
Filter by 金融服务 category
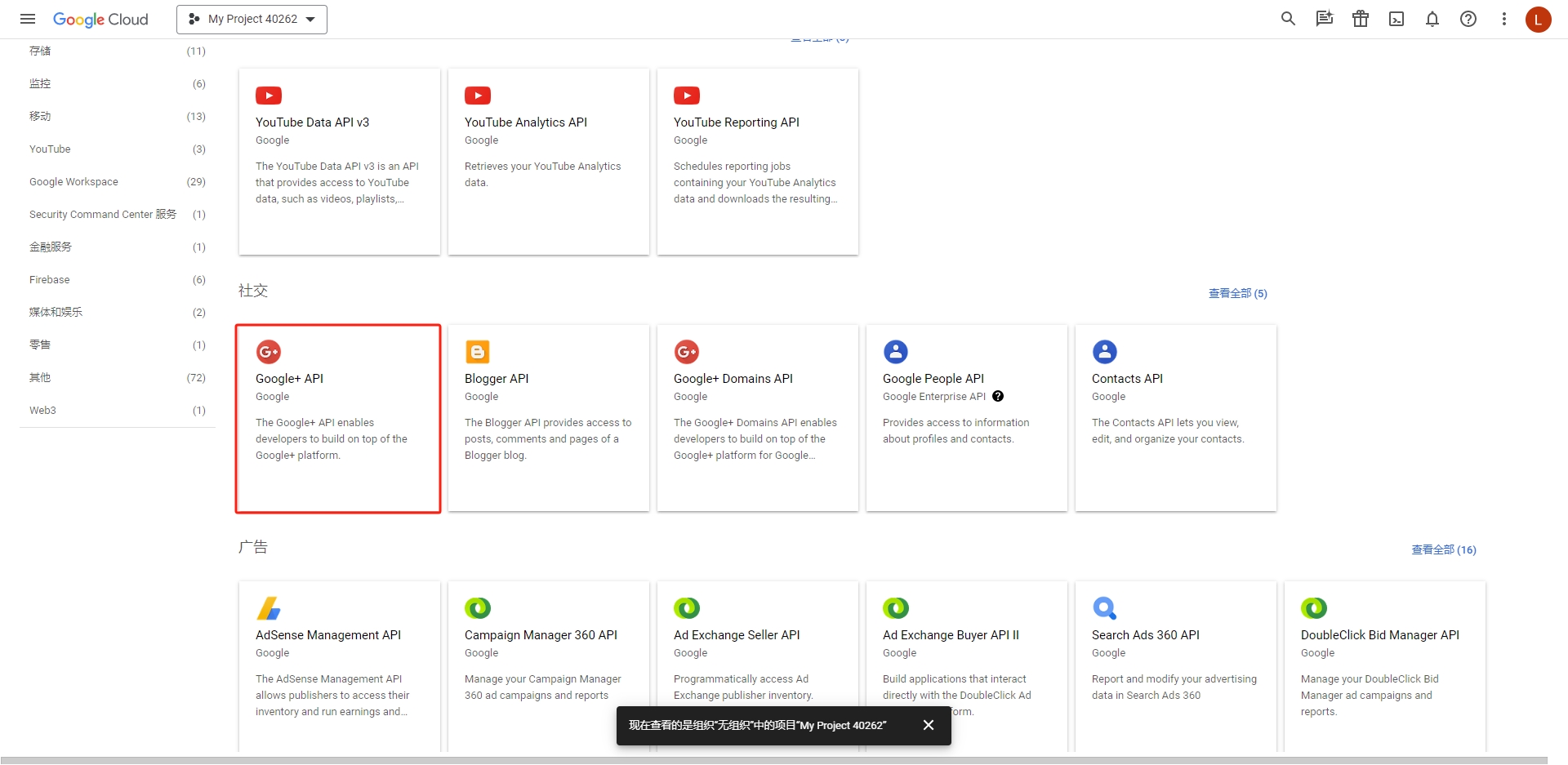click(118, 247)
